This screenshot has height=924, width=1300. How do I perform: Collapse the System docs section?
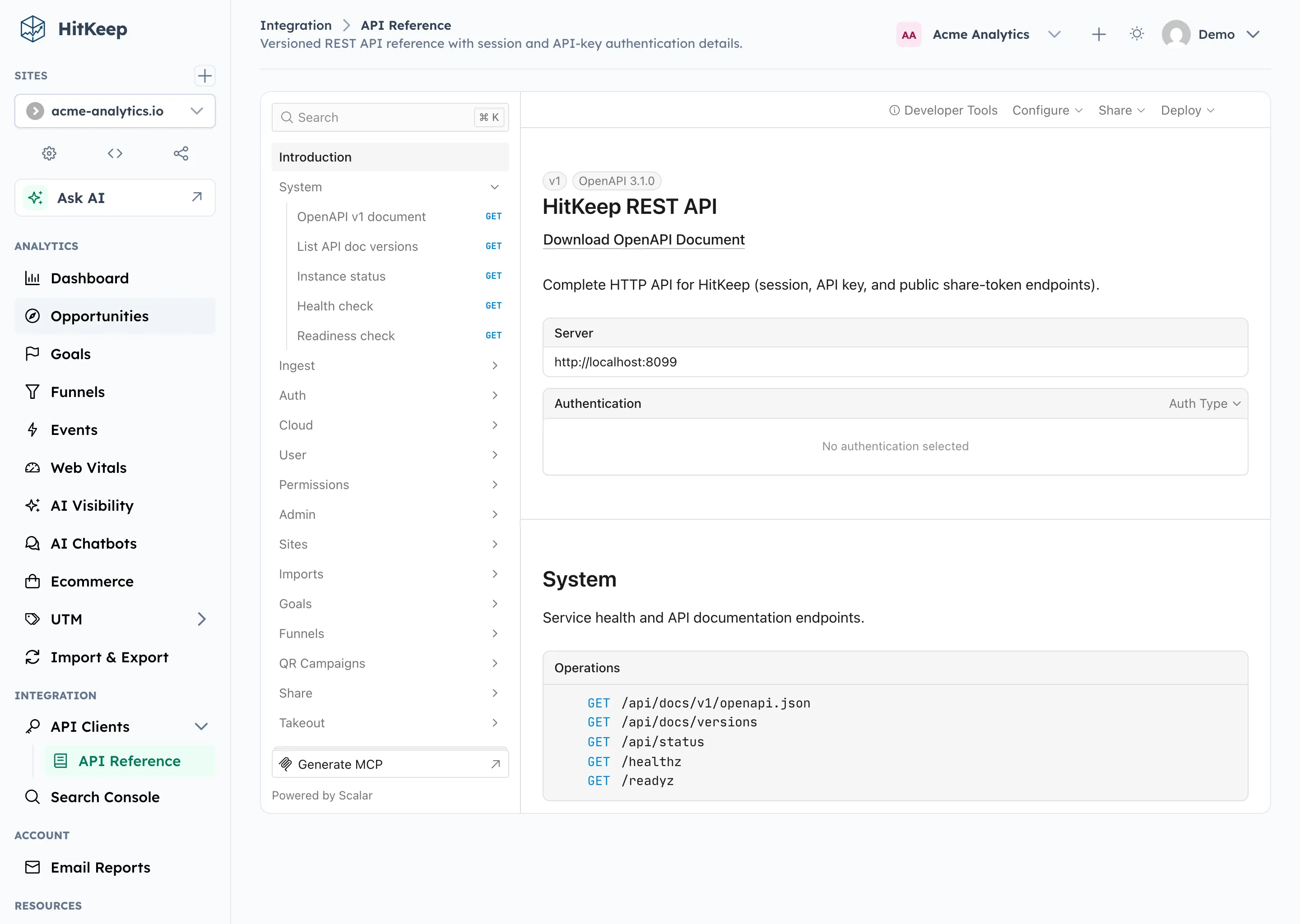[x=390, y=187]
